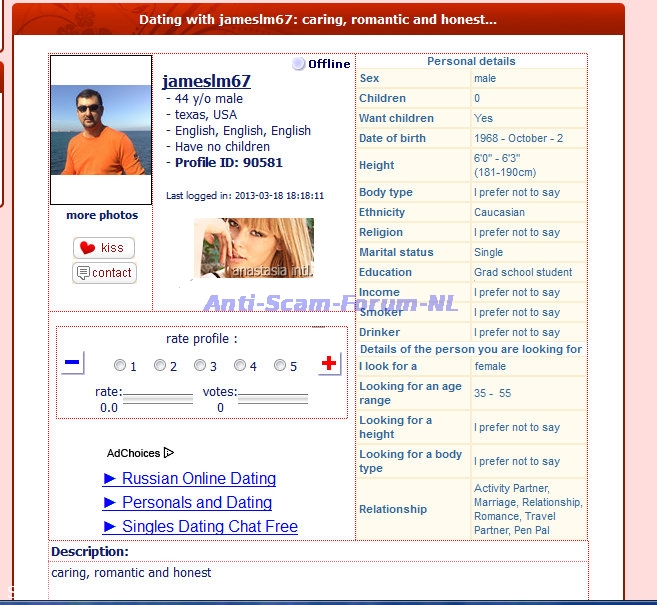Visit Personals and Dating ad link
657x605 pixels.
[x=187, y=503]
